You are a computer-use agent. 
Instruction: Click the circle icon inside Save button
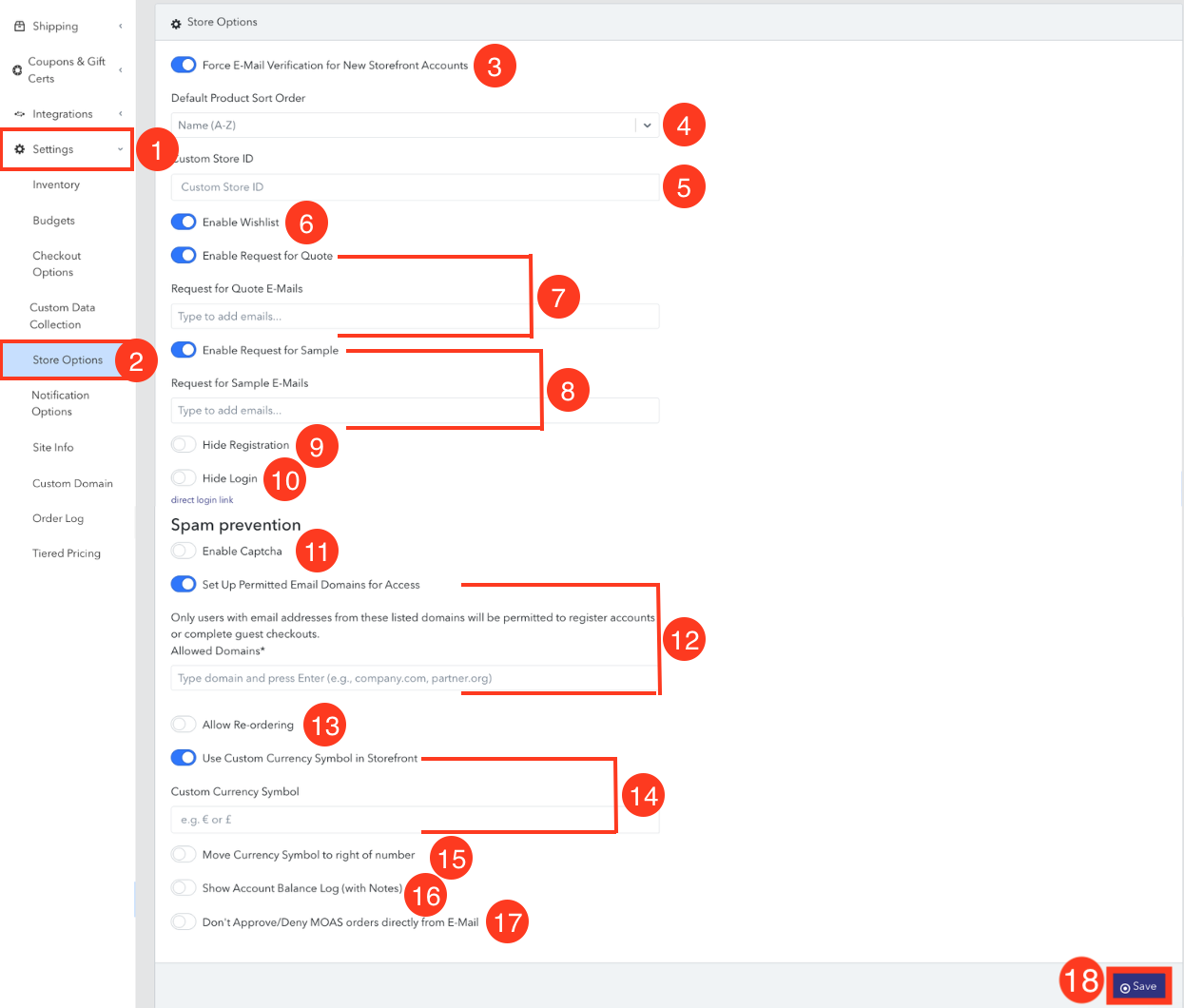[x=1125, y=988]
